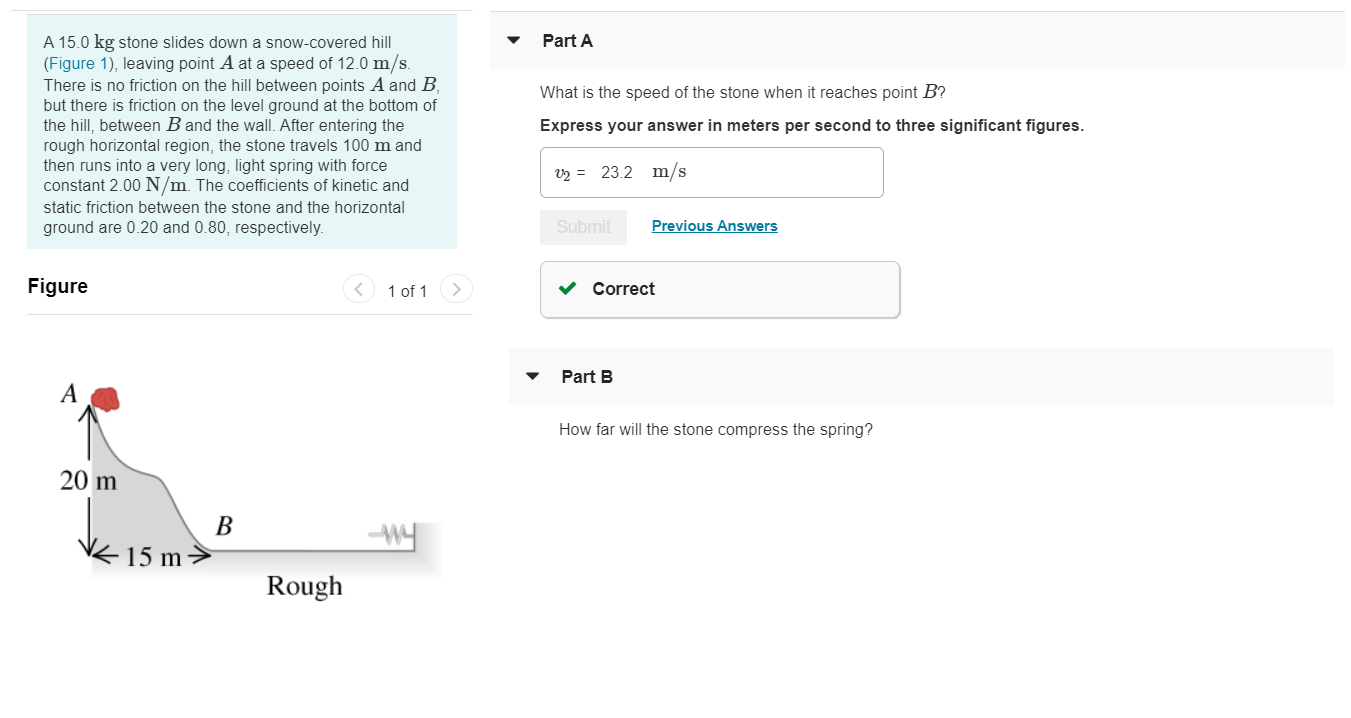Image resolution: width=1351 pixels, height=718 pixels.
Task: Open the Previous Answers link
Action: pyautogui.click(x=714, y=226)
